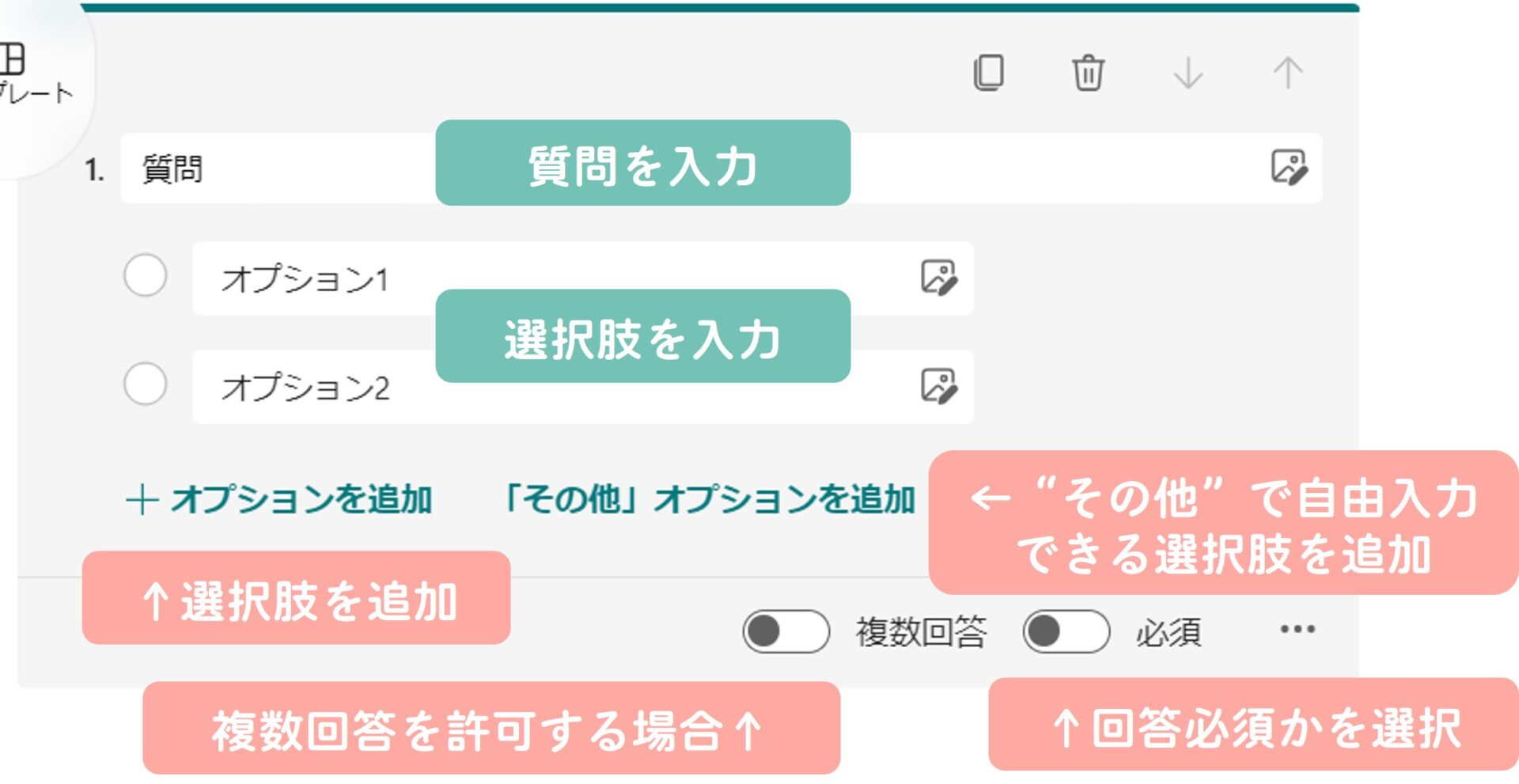Move question down with down arrow
1519x784 pixels.
pyautogui.click(x=1188, y=73)
